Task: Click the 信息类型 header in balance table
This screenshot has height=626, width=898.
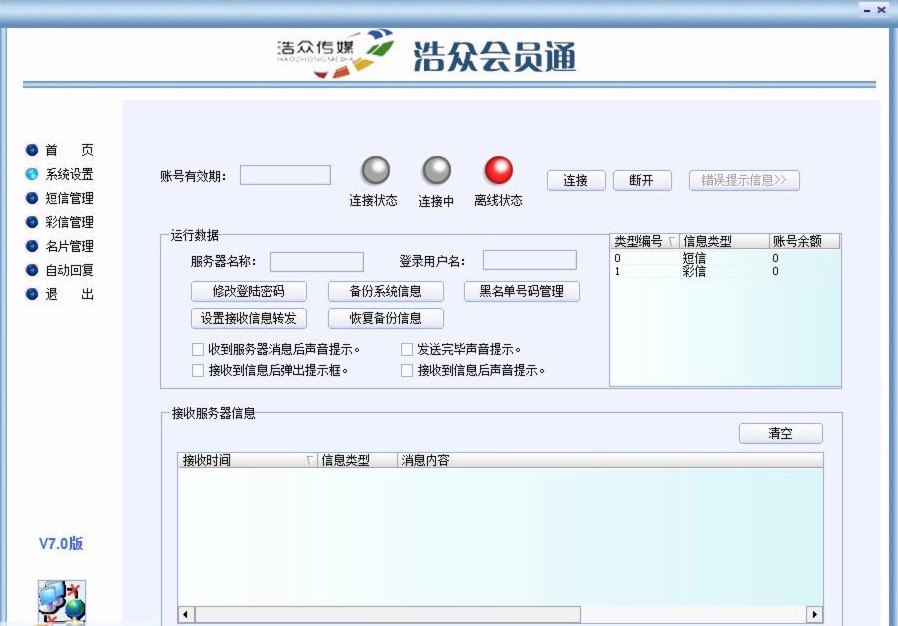Action: pos(724,241)
